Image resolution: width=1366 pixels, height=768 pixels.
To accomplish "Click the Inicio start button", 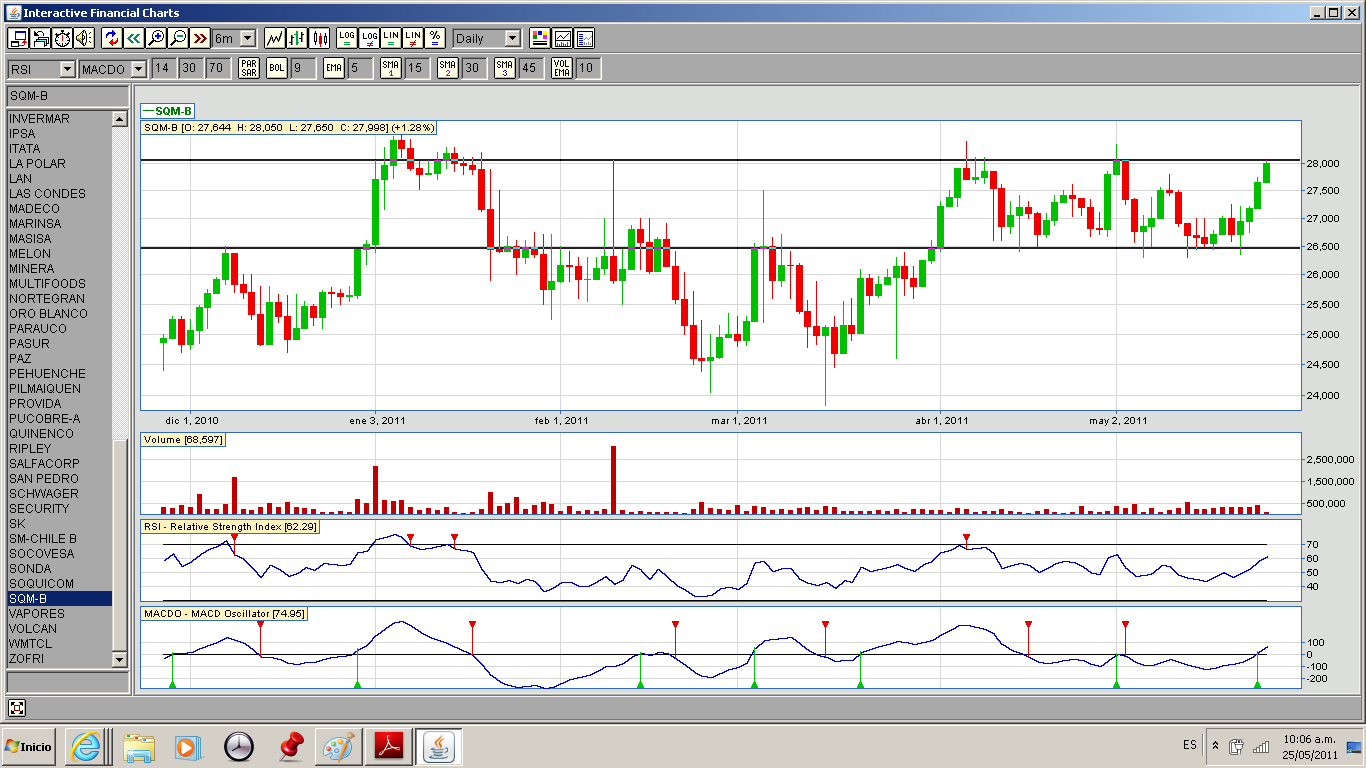I will point(29,746).
